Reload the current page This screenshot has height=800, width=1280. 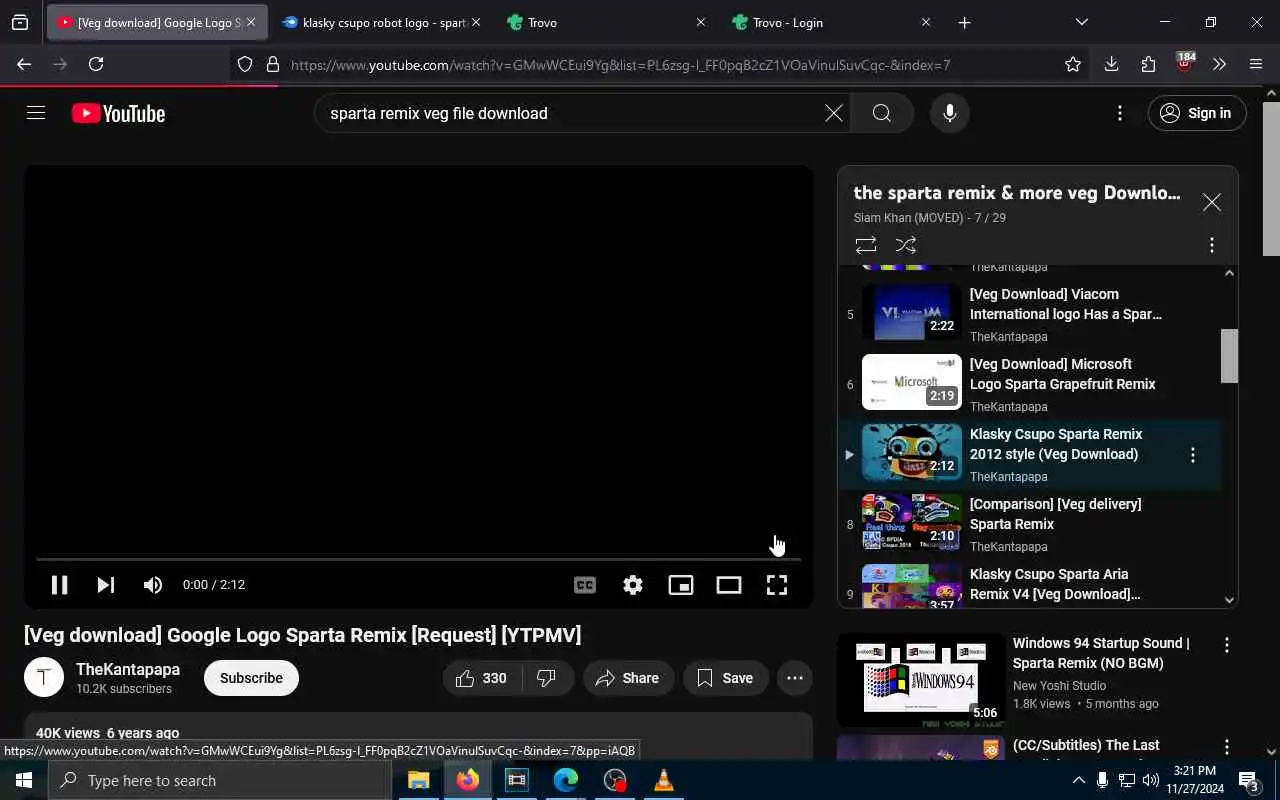pos(96,64)
